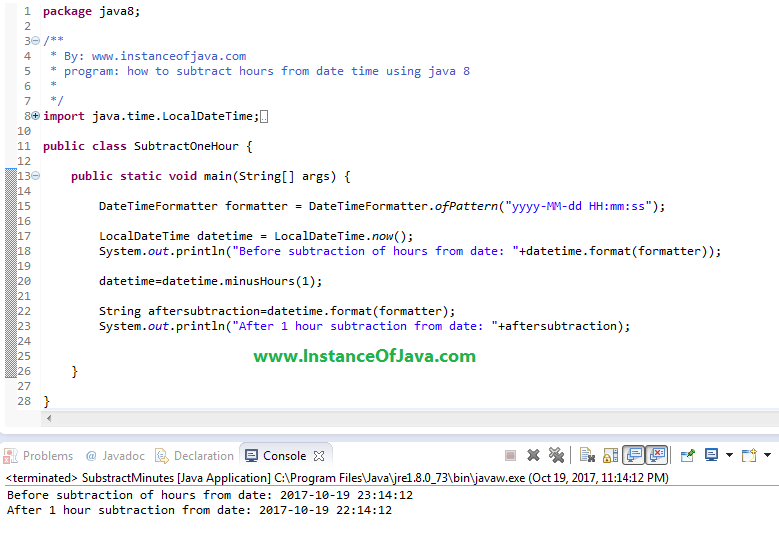
Task: Expand the folded imports at line 8
Action: 36,116
